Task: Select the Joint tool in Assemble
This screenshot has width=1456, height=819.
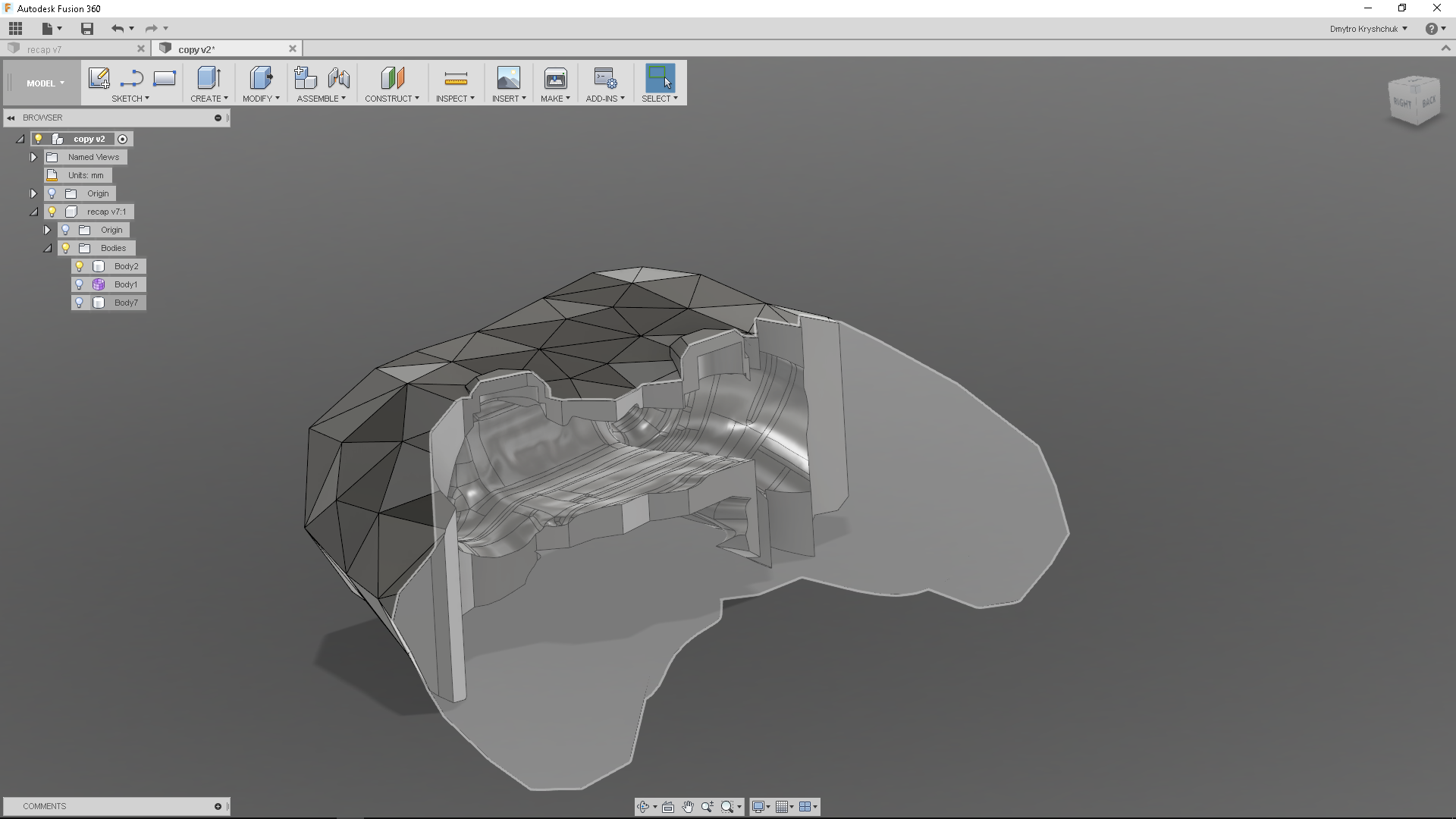Action: 339,78
